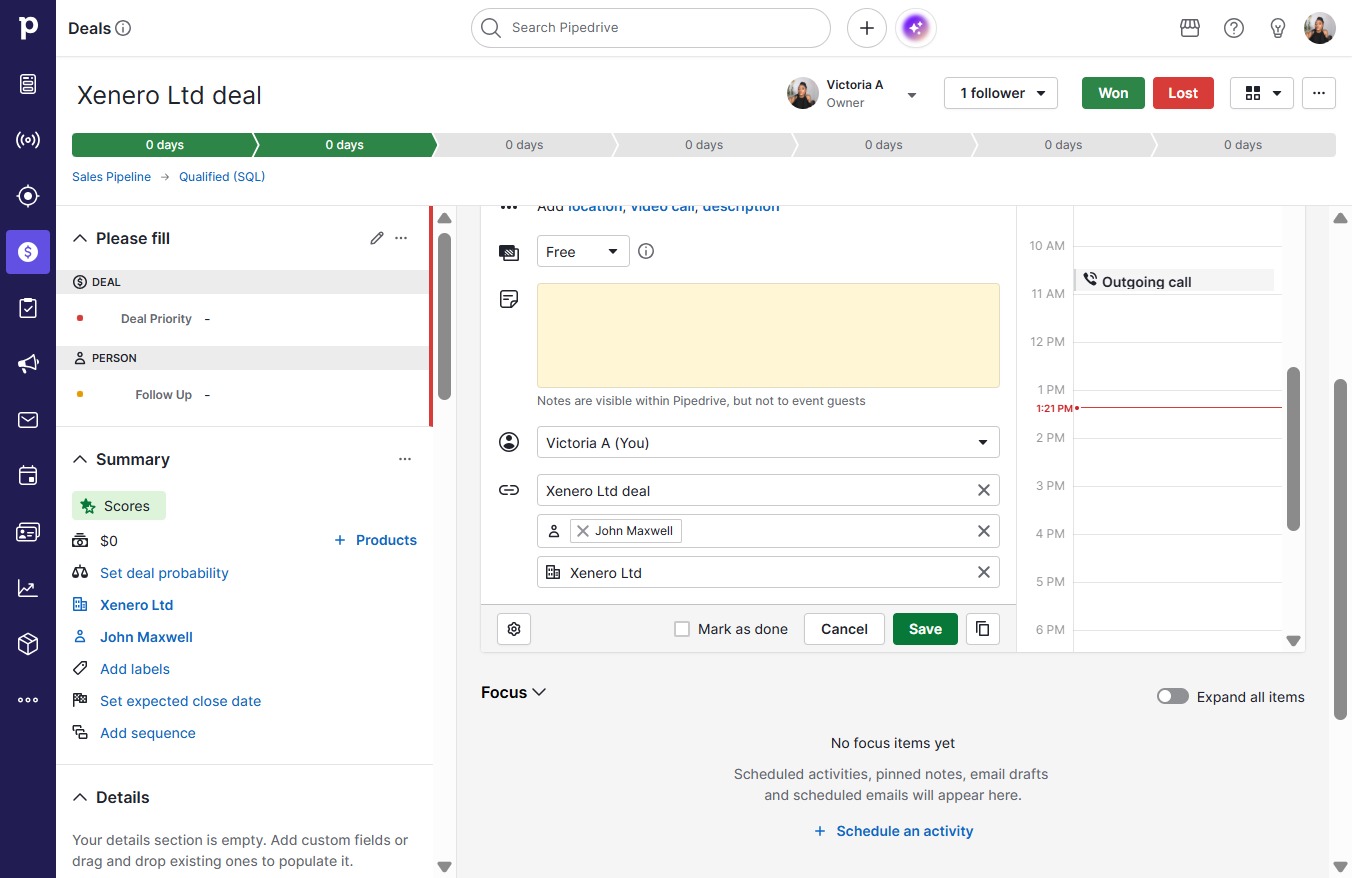Image resolution: width=1352 pixels, height=878 pixels.
Task: Focus the yellow activity notes field
Action: point(768,335)
